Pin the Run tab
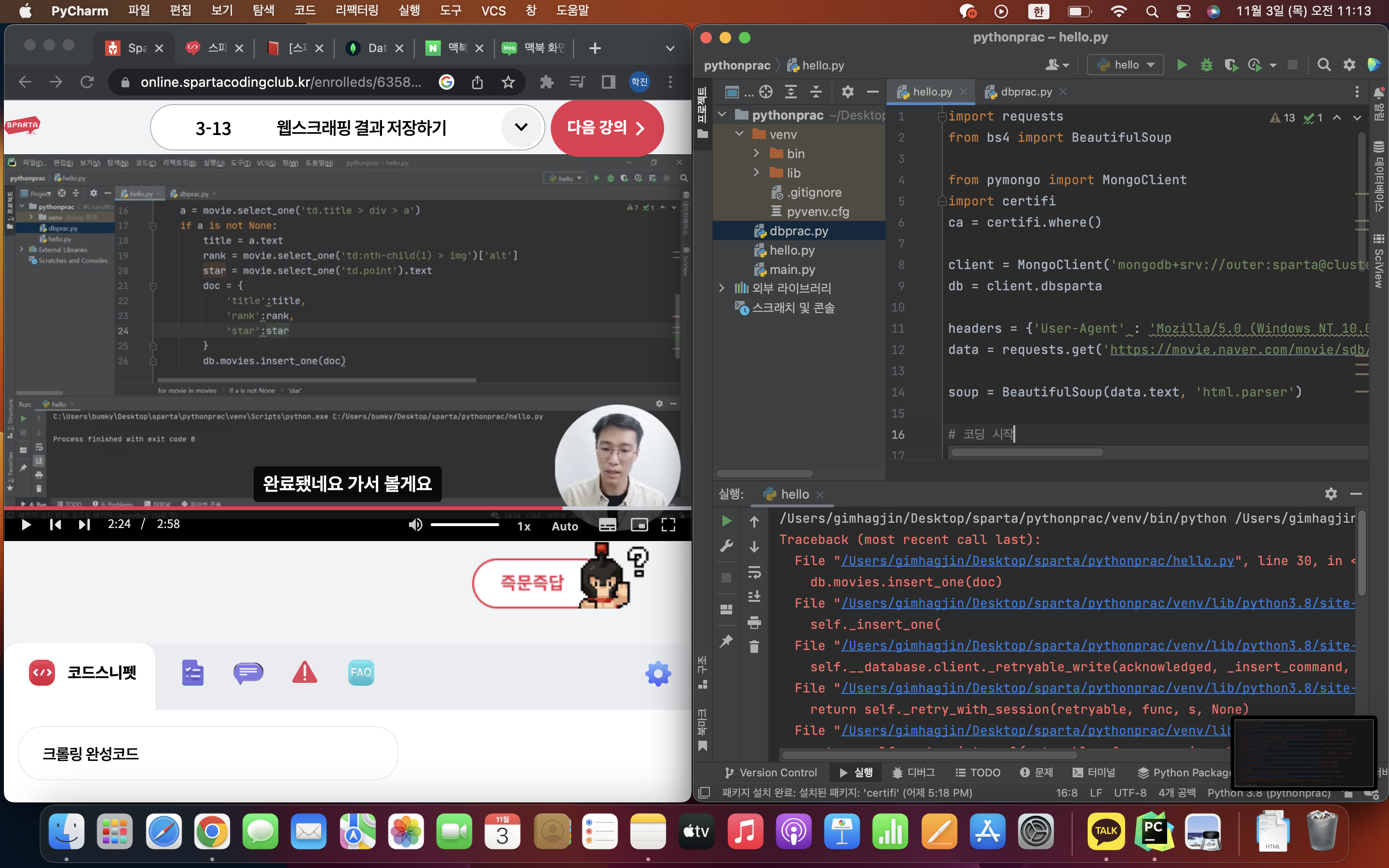The image size is (1389, 868). pos(726,641)
